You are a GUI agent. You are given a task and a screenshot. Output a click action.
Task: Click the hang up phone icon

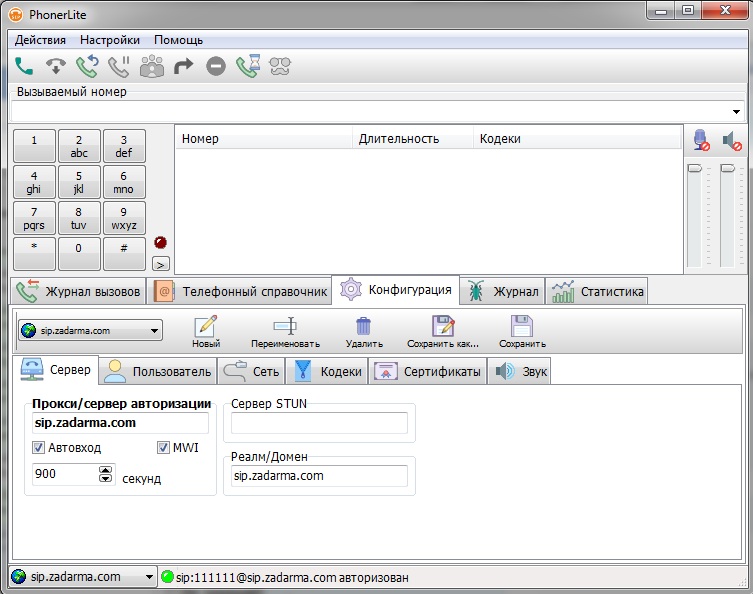(56, 66)
